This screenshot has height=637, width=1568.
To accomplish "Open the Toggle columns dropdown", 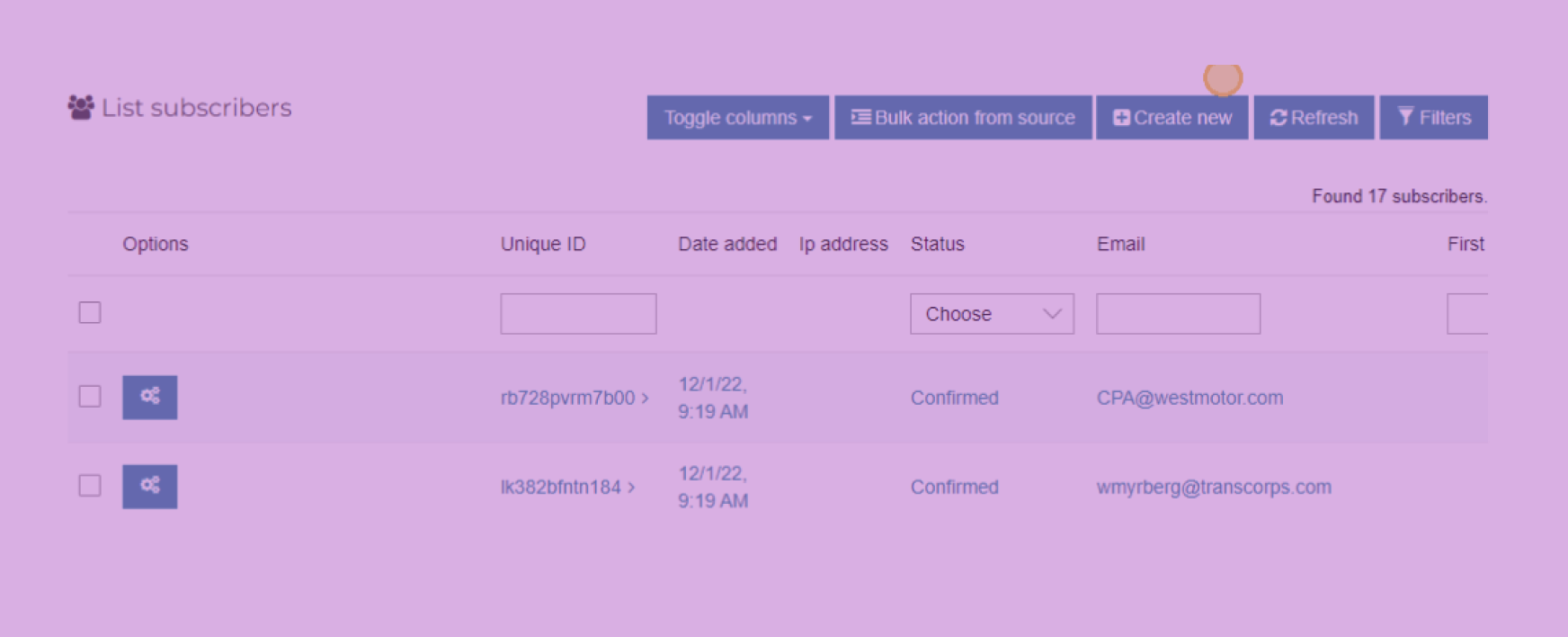I will [x=737, y=118].
